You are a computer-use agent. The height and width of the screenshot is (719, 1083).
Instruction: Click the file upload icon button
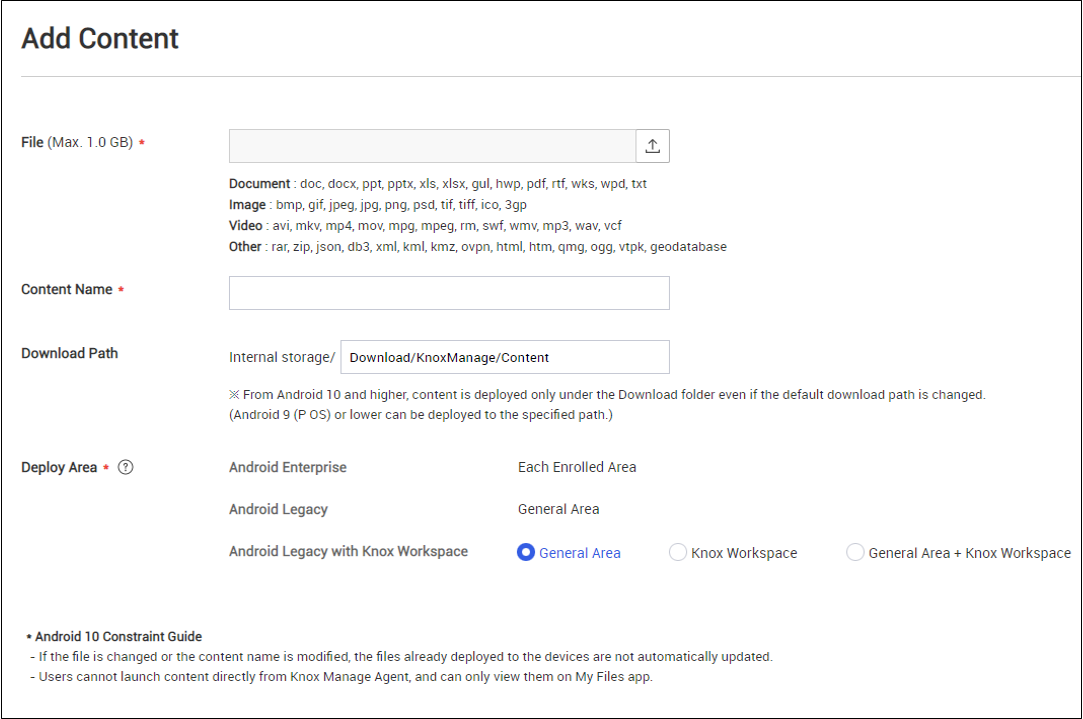coord(652,146)
